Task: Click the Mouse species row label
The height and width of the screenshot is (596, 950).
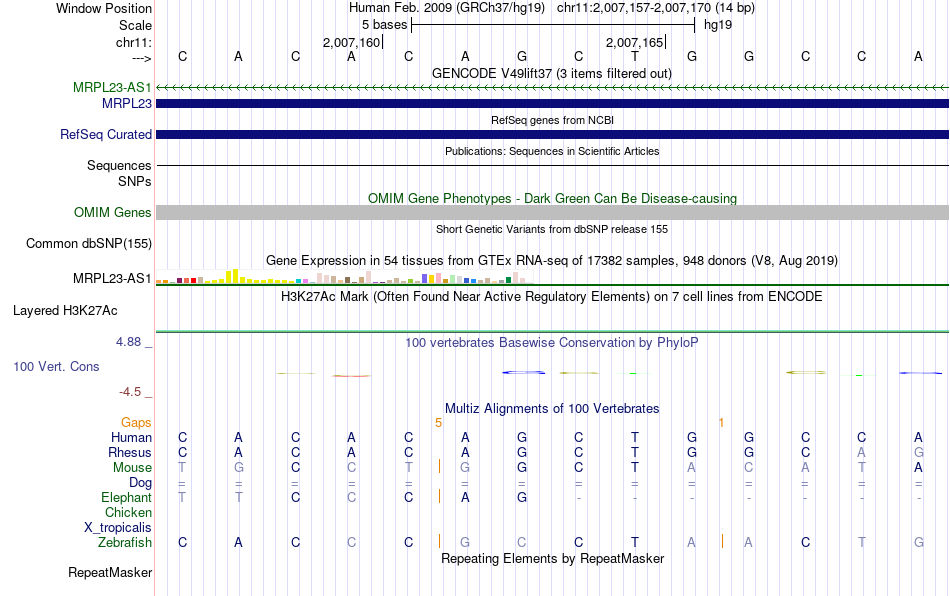Action: [x=132, y=468]
